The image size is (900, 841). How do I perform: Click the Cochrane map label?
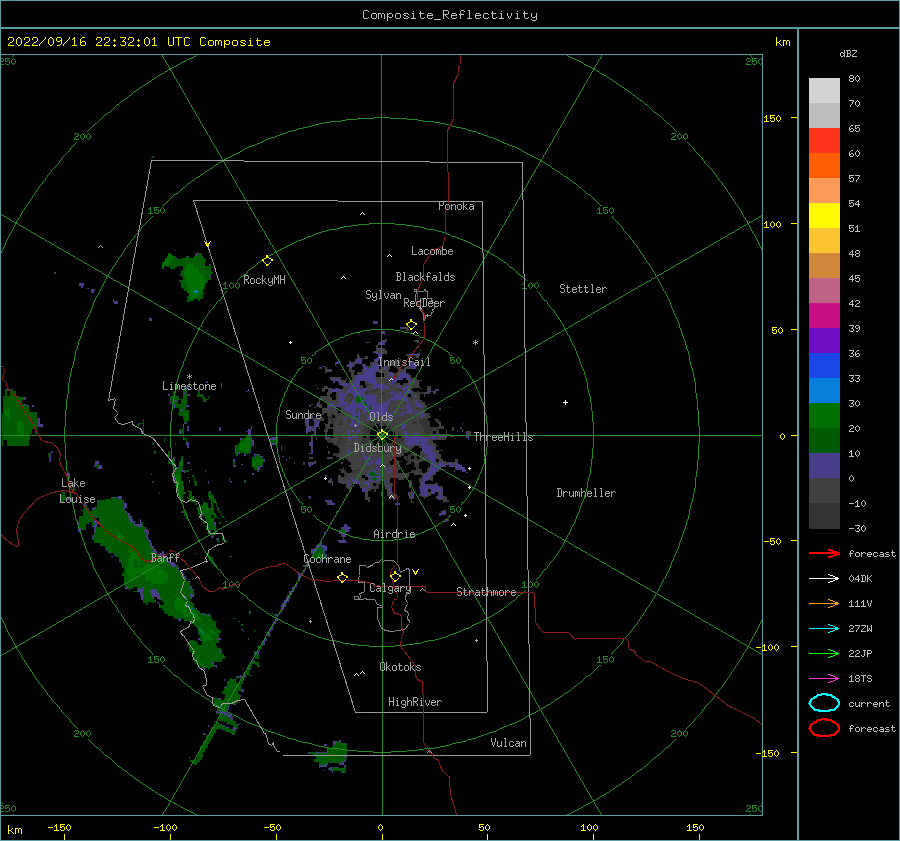[x=327, y=559]
